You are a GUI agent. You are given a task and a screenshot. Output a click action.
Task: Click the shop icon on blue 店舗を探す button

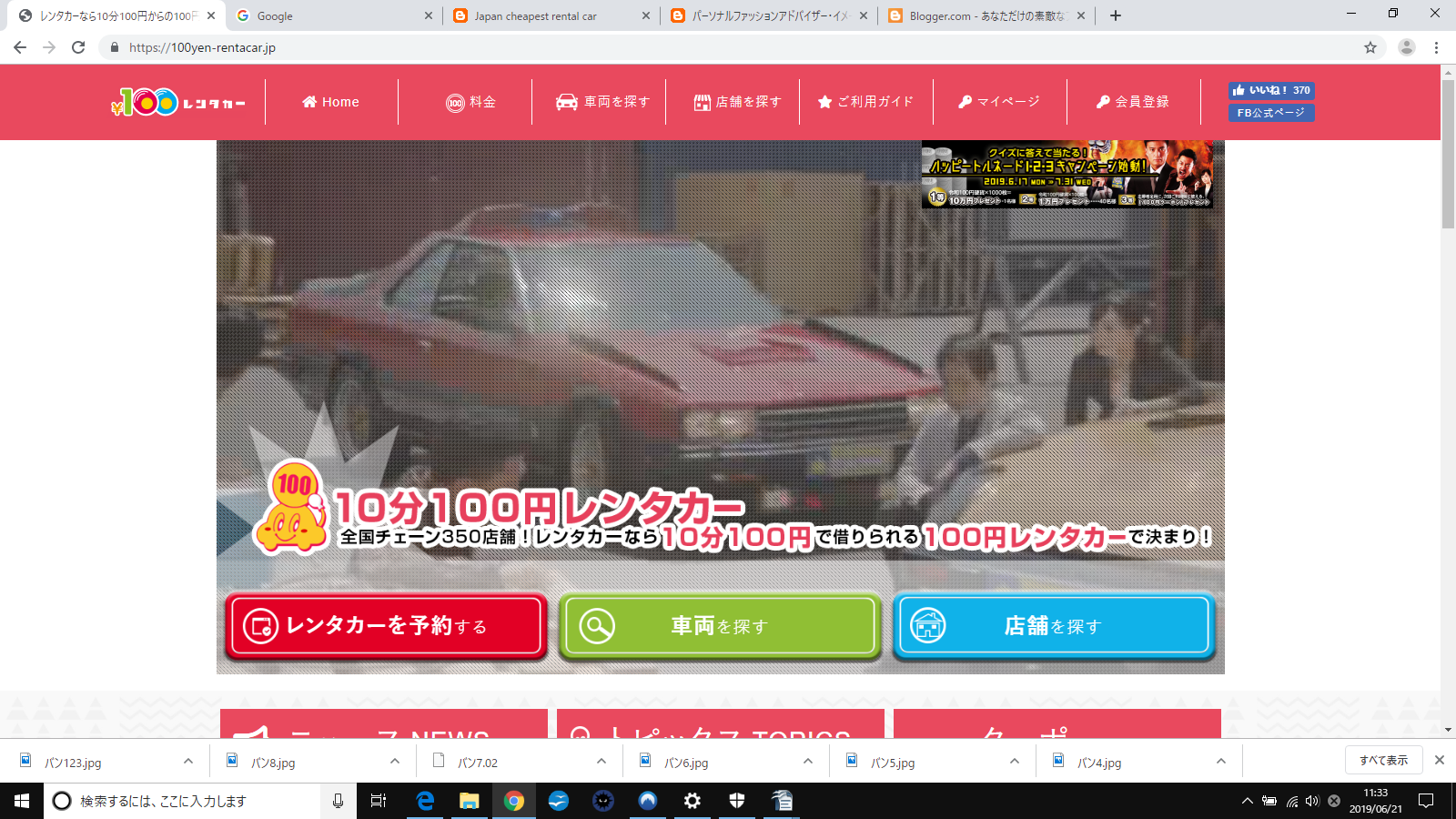pyautogui.click(x=929, y=625)
